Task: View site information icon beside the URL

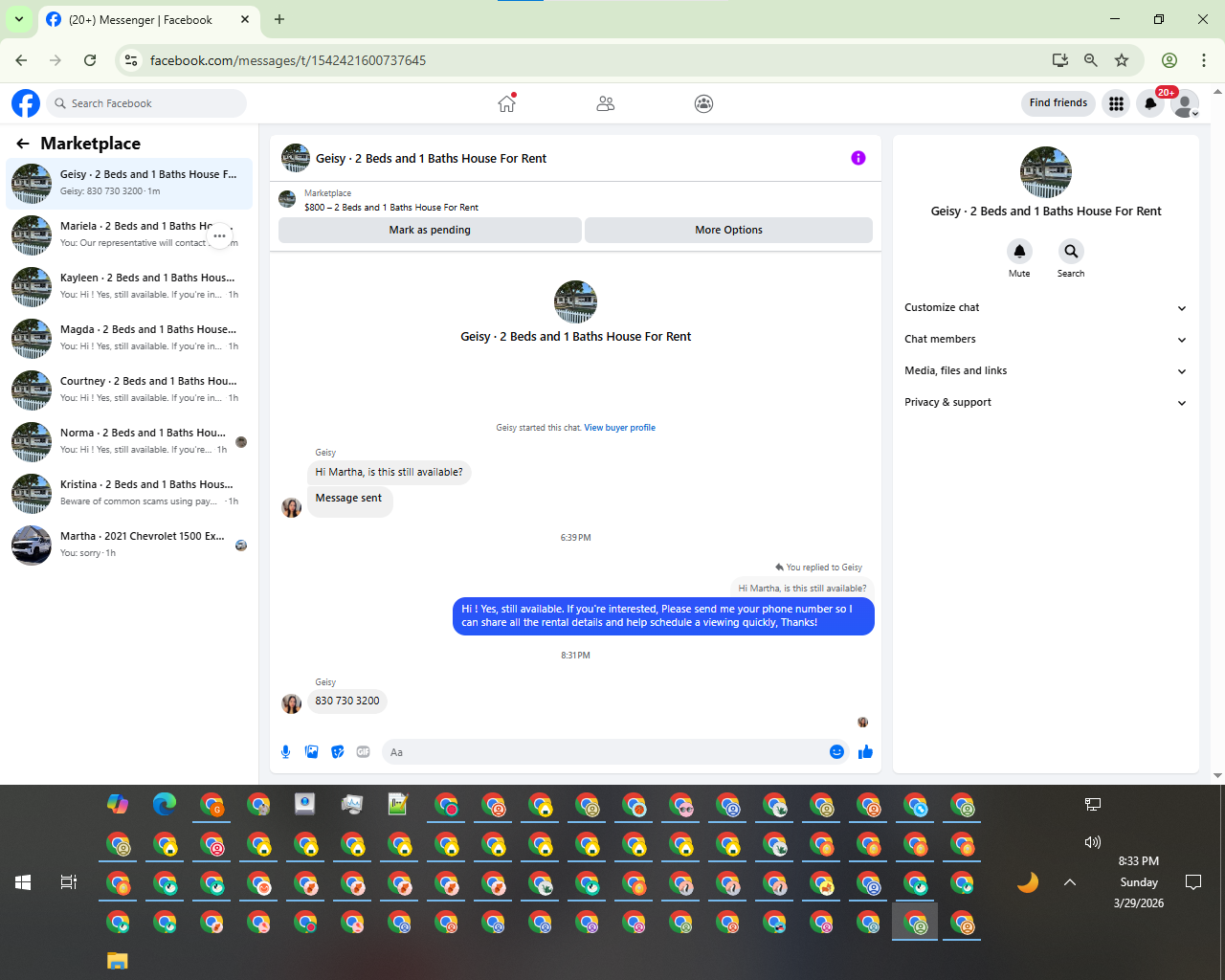Action: coord(131,60)
